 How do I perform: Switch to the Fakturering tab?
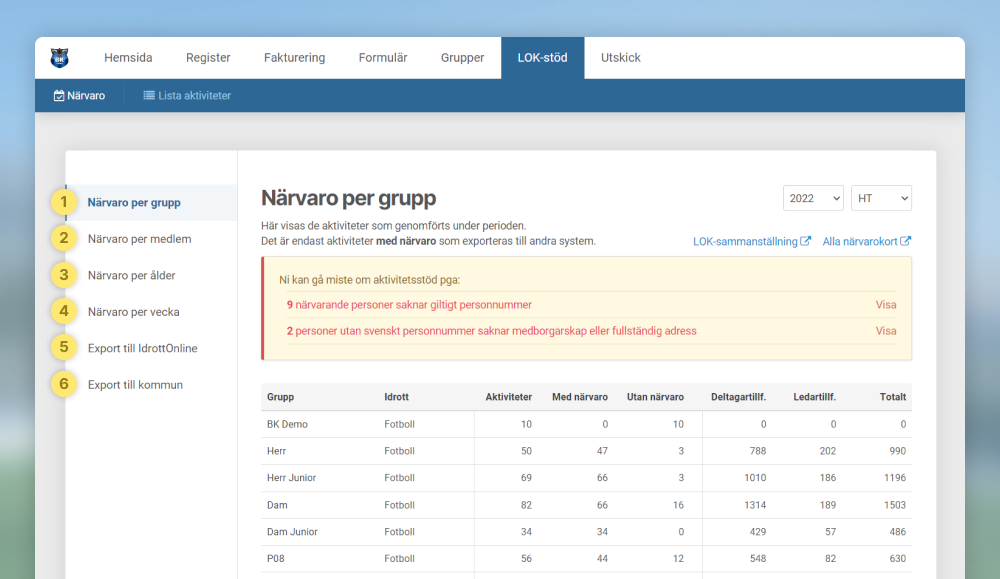(x=295, y=57)
